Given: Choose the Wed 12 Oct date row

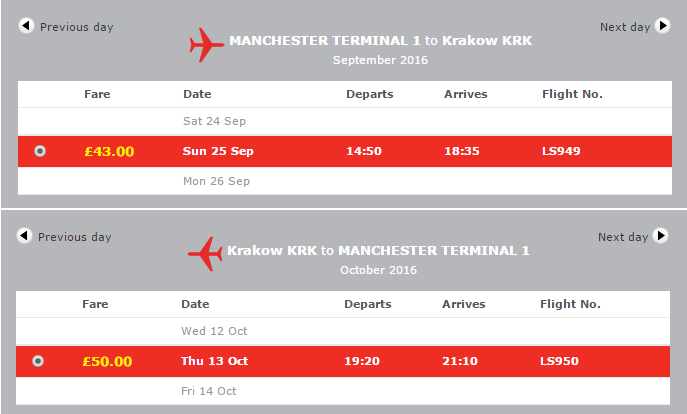Looking at the screenshot, I should (343, 331).
